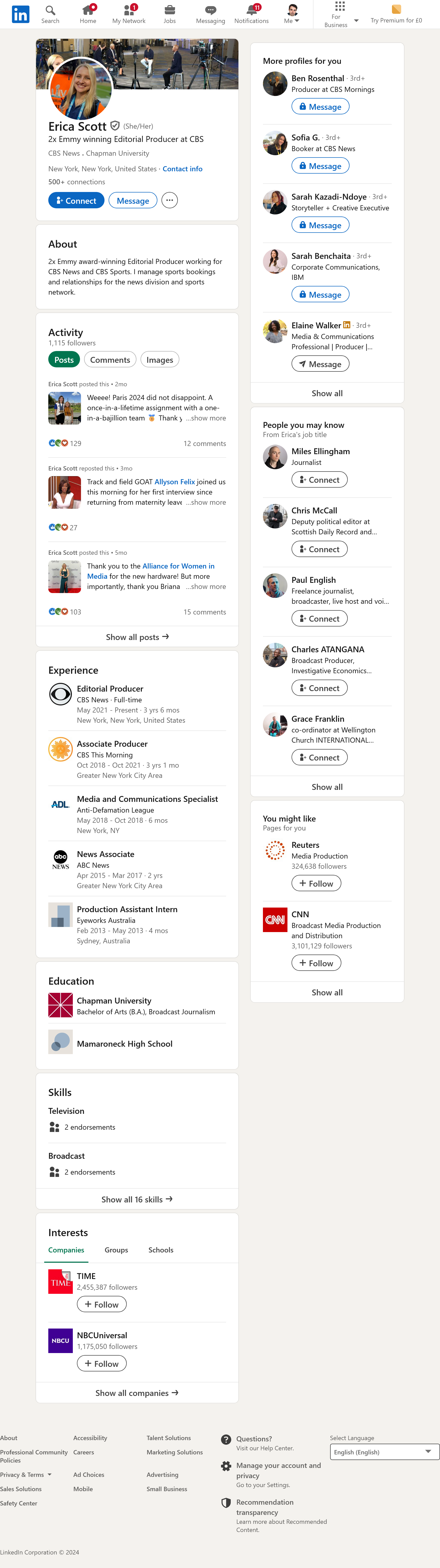Open the more actions ellipsis on profile

pyautogui.click(x=169, y=200)
